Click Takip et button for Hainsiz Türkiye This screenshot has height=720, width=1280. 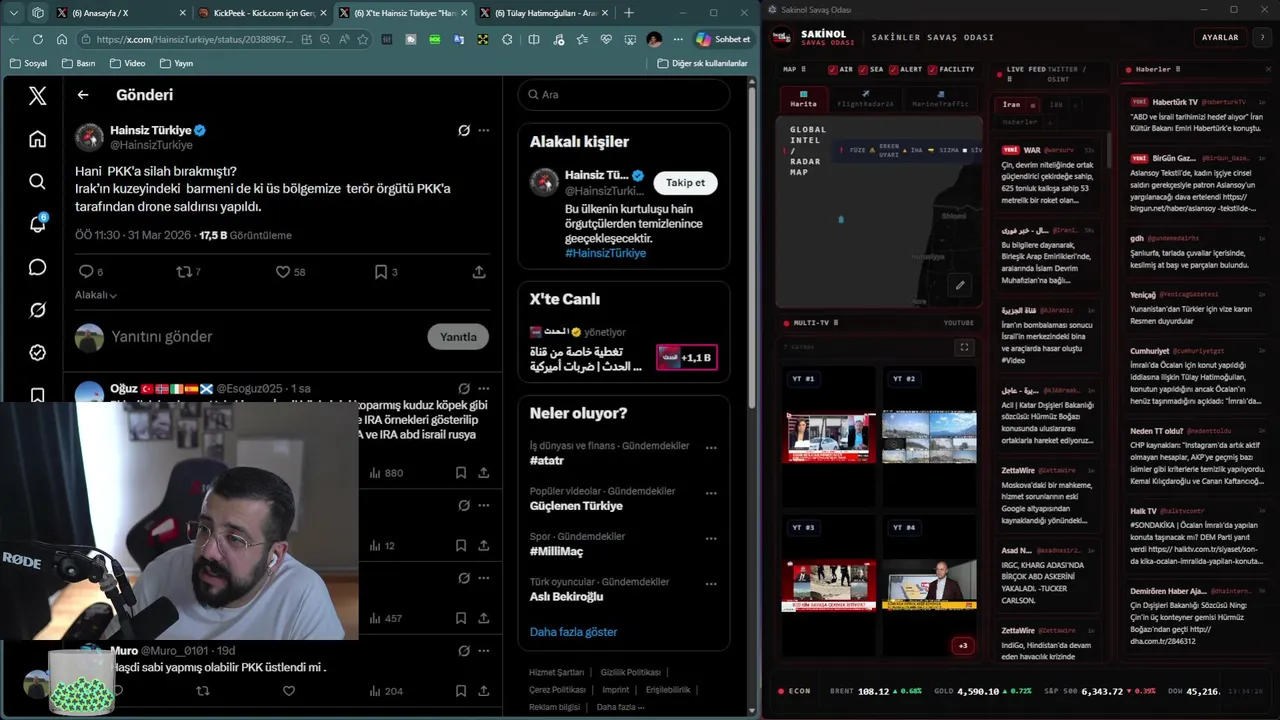click(686, 183)
